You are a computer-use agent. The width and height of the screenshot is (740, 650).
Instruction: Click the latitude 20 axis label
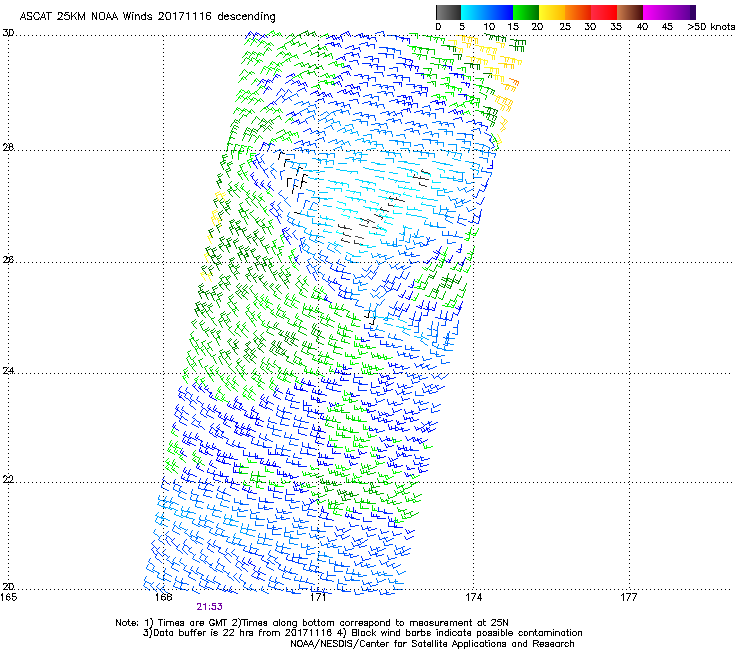pos(8,586)
